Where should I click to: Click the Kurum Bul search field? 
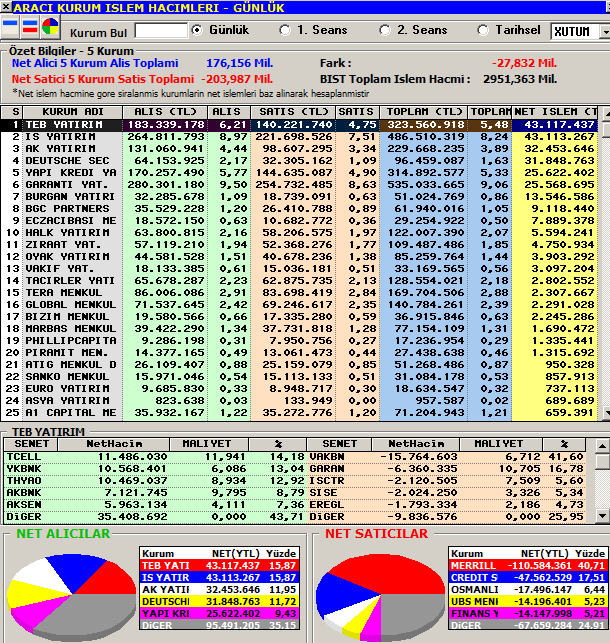[x=161, y=31]
